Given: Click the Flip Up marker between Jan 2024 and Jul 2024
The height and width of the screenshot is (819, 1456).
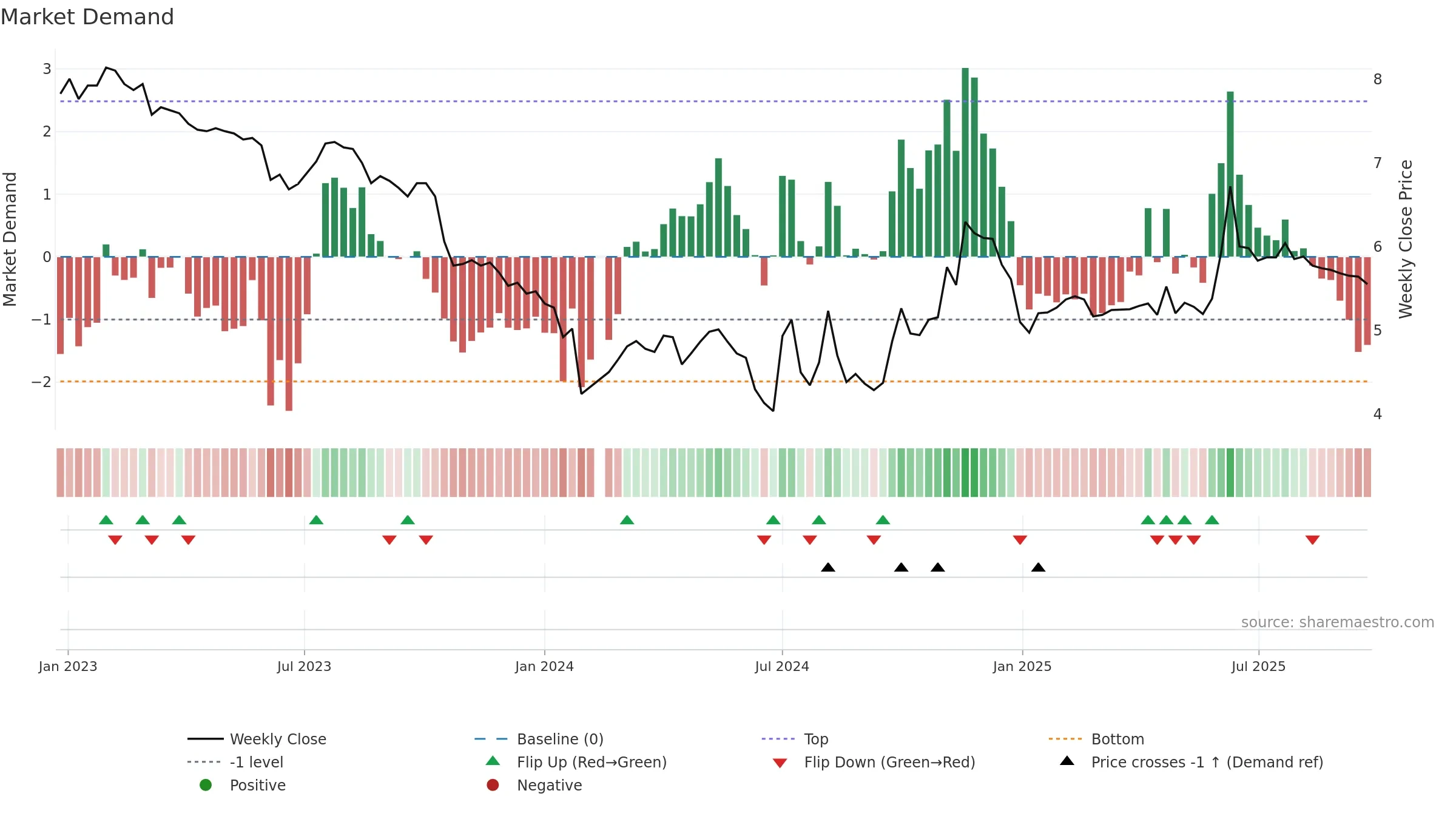Looking at the screenshot, I should [x=627, y=520].
